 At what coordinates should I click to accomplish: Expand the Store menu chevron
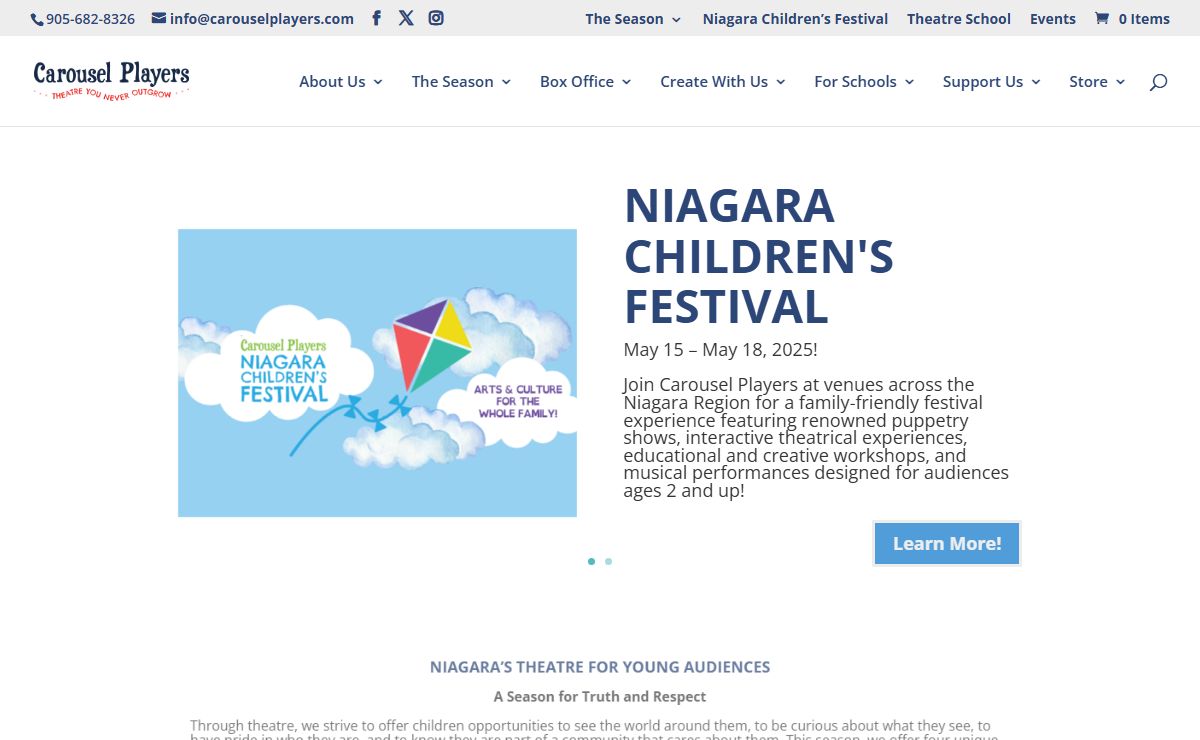pyautogui.click(x=1120, y=82)
